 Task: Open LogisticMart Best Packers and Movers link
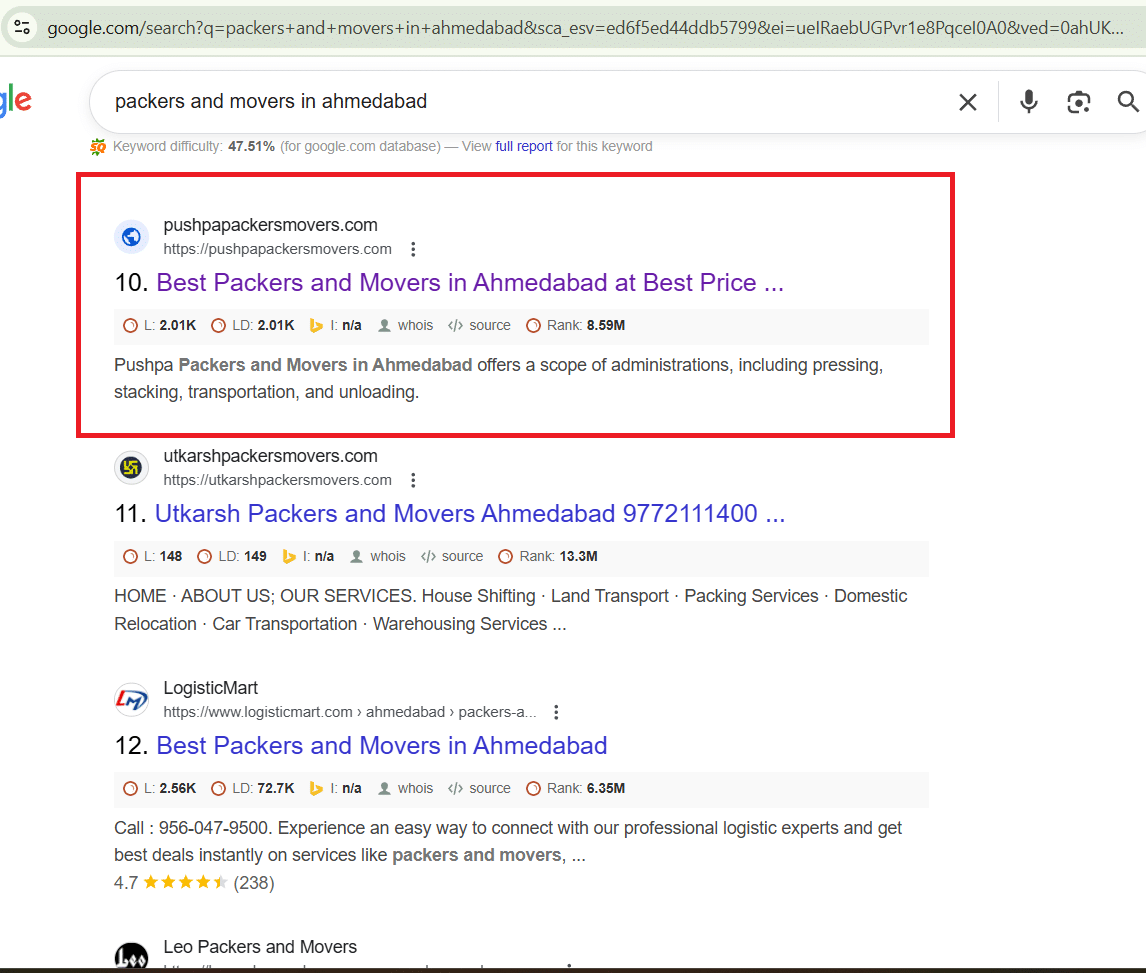[382, 746]
